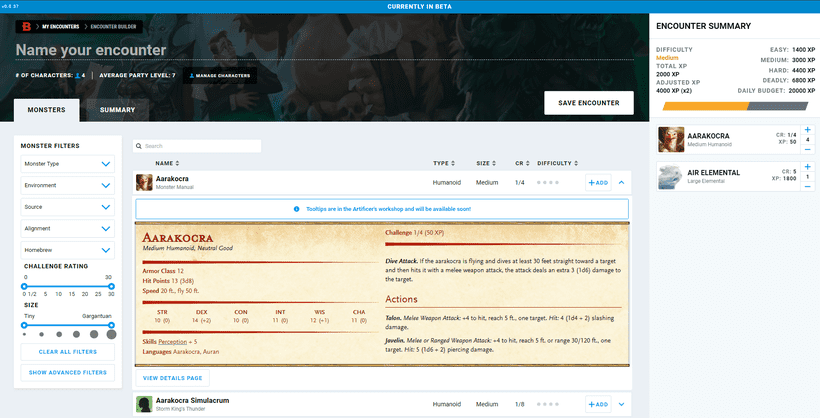The height and width of the screenshot is (418, 820).
Task: Click Air Elemental quantity value 1
Action: [807, 177]
